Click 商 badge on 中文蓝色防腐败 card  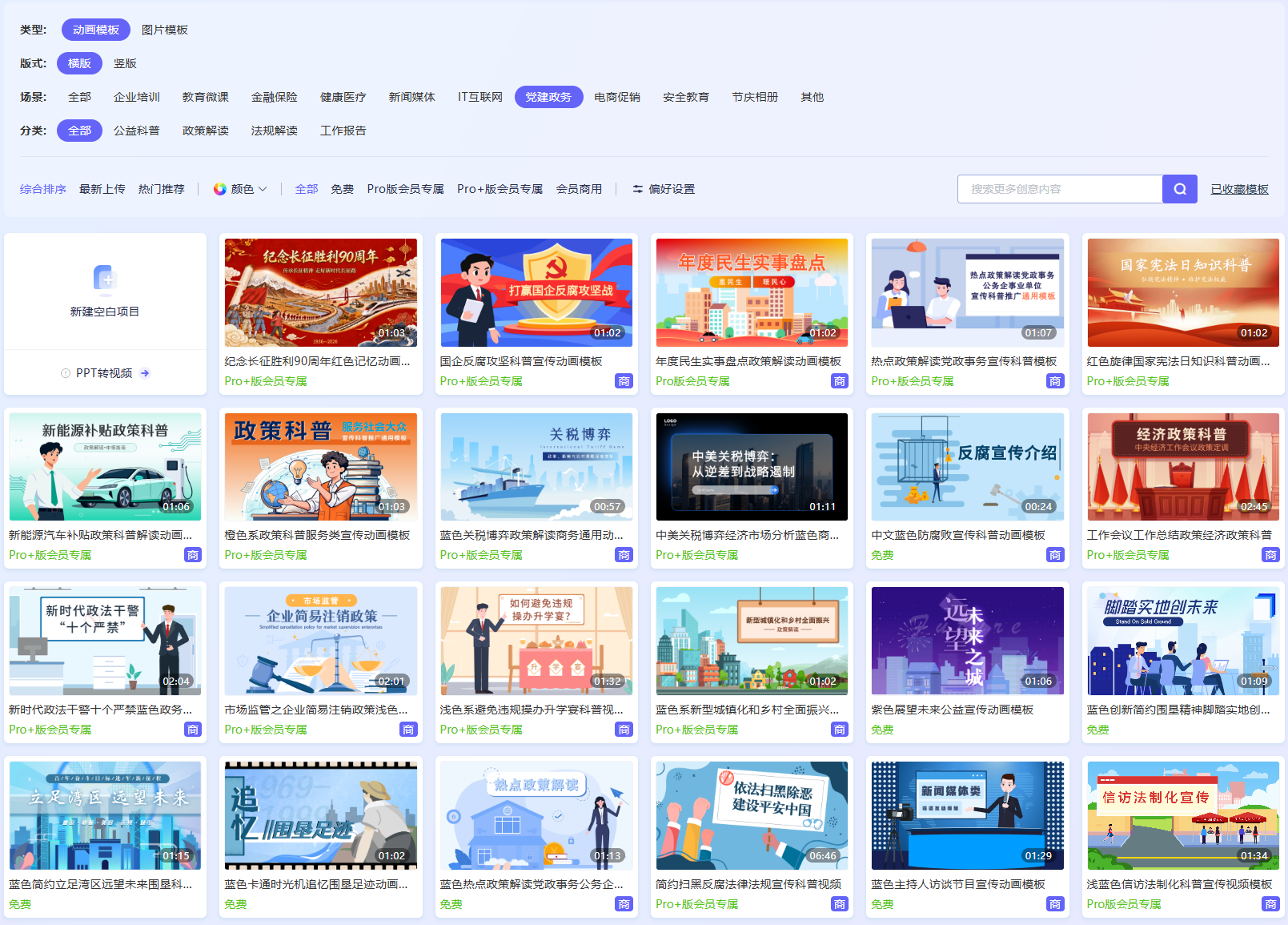click(1055, 555)
